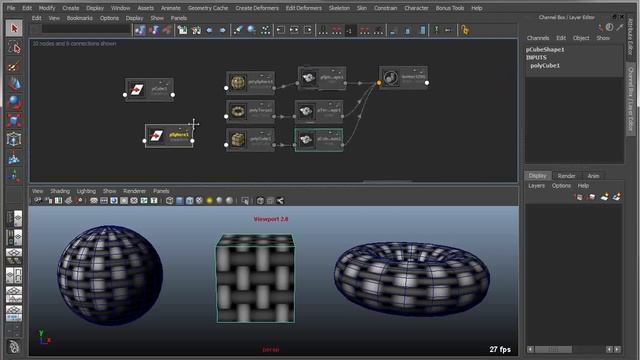
Task: Select the Scale tool icon
Action: (x=14, y=120)
